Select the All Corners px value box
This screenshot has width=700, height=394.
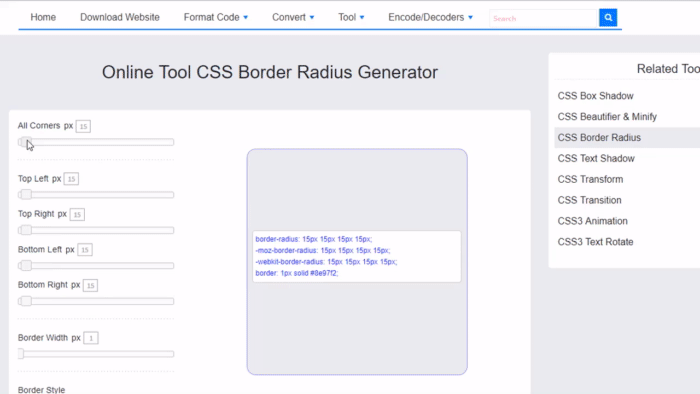83,126
